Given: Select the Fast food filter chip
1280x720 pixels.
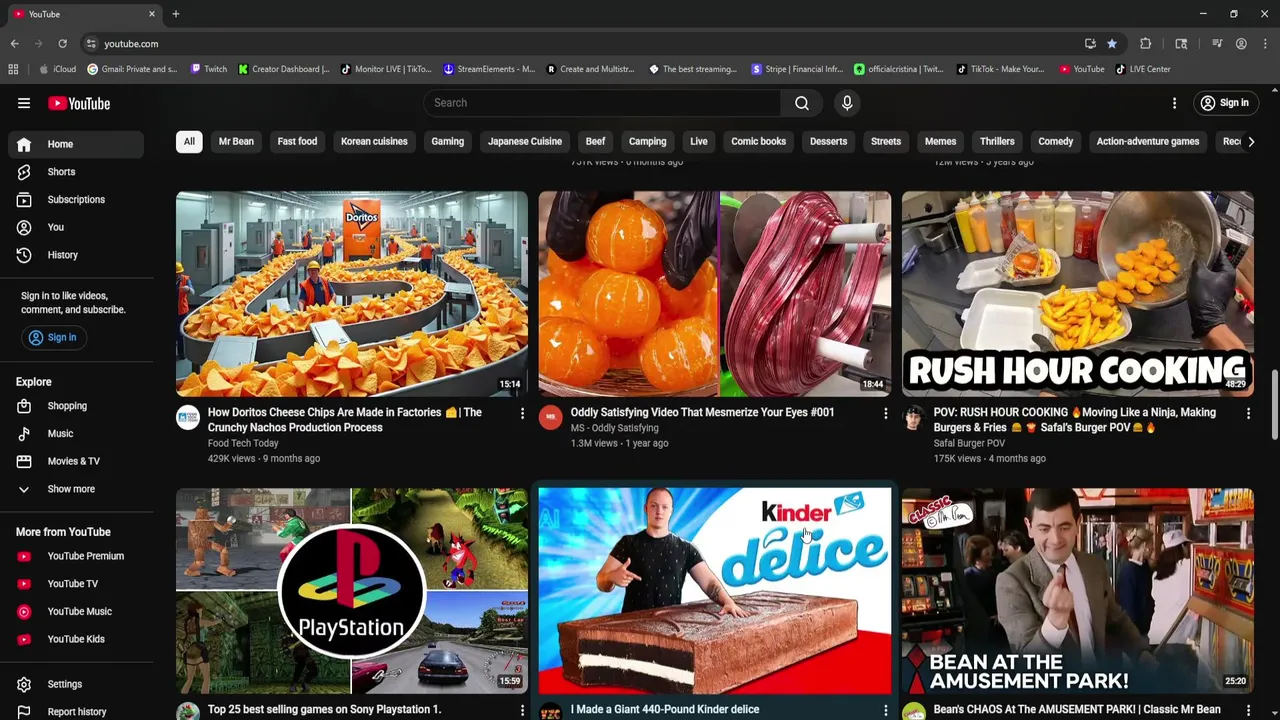Looking at the screenshot, I should tap(297, 141).
